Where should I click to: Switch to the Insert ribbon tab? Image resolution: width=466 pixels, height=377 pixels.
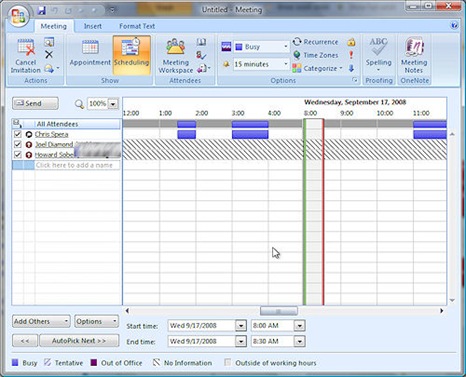(x=93, y=26)
